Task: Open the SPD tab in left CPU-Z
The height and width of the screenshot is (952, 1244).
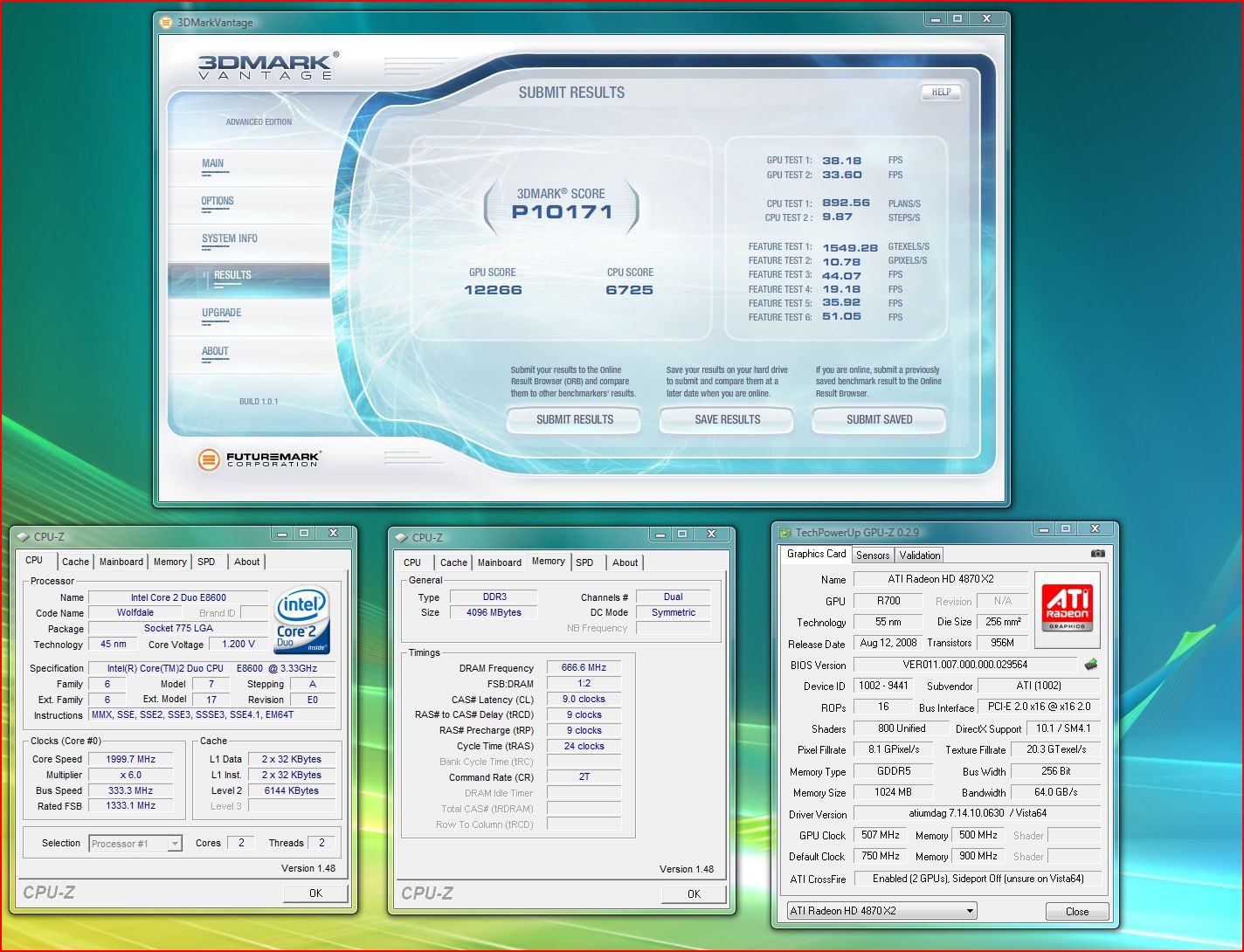Action: [206, 562]
